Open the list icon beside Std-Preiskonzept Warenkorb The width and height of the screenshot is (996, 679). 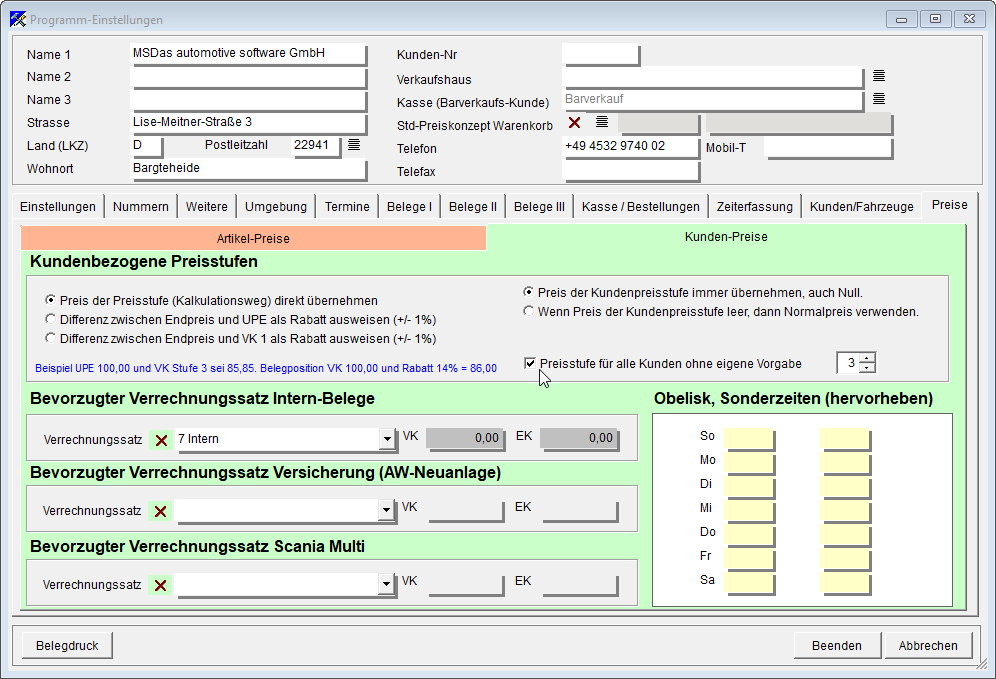tap(602, 121)
